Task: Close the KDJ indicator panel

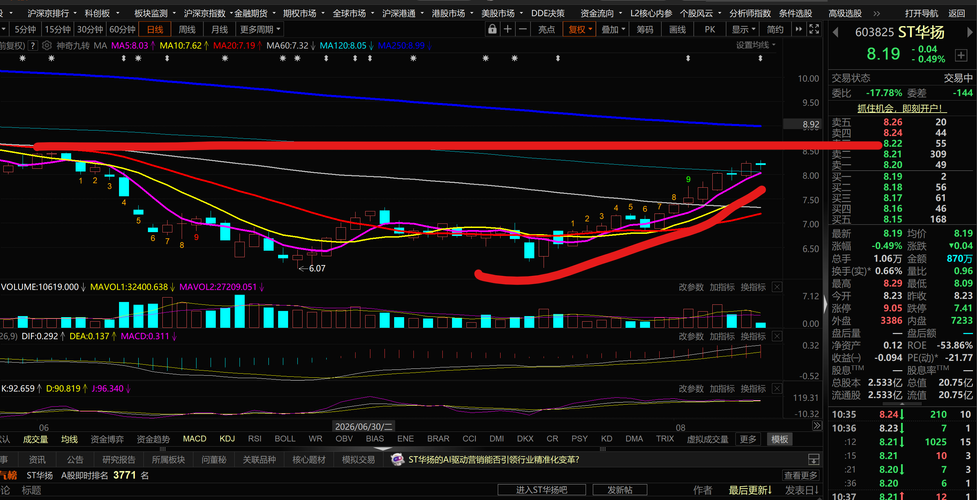Action: (776, 388)
